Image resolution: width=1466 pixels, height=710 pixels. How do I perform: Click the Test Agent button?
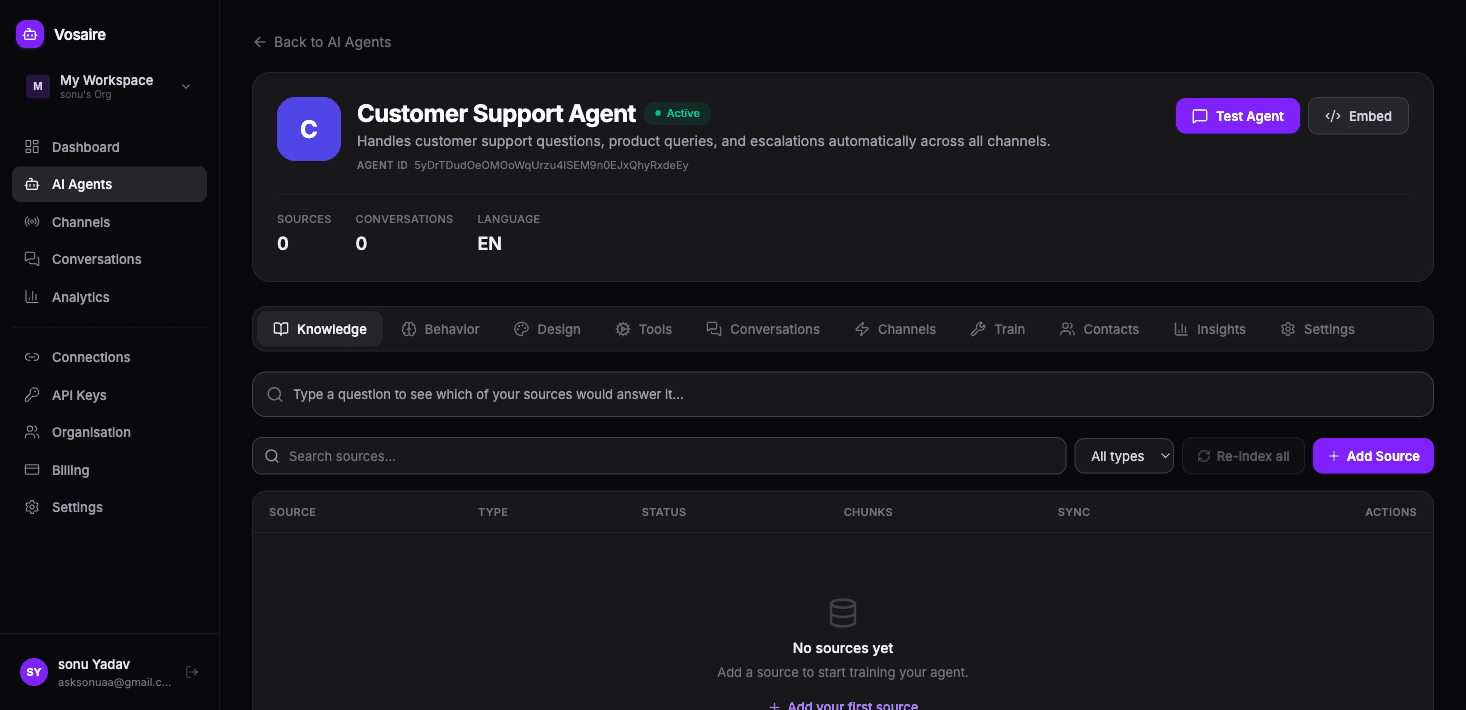tap(1238, 116)
